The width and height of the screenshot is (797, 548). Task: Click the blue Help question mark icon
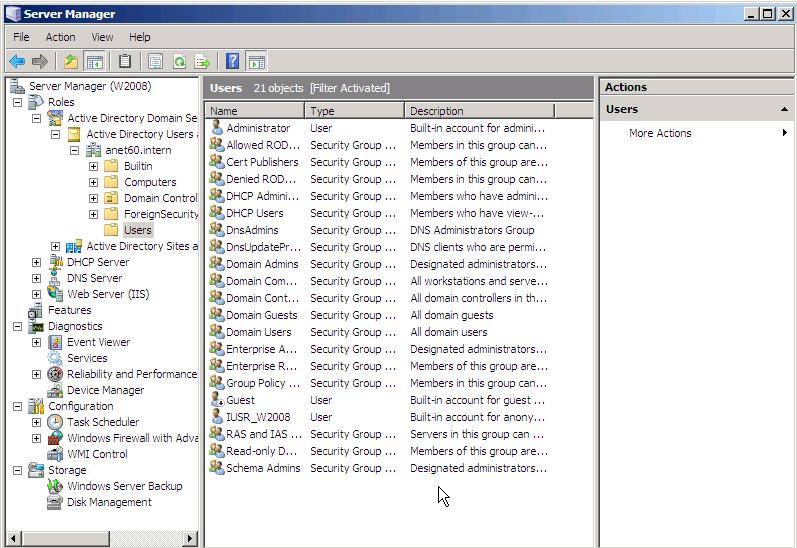click(x=232, y=62)
